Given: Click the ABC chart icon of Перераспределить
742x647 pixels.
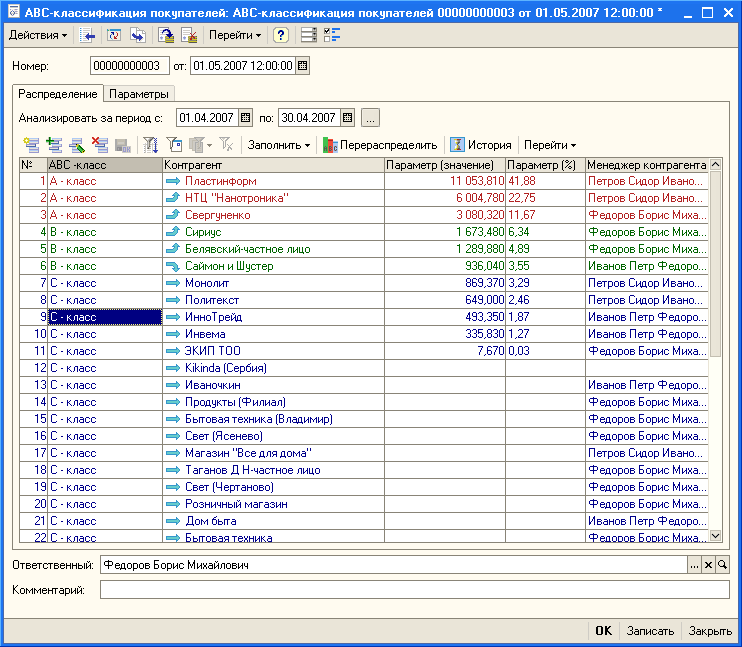Looking at the screenshot, I should pyautogui.click(x=330, y=145).
